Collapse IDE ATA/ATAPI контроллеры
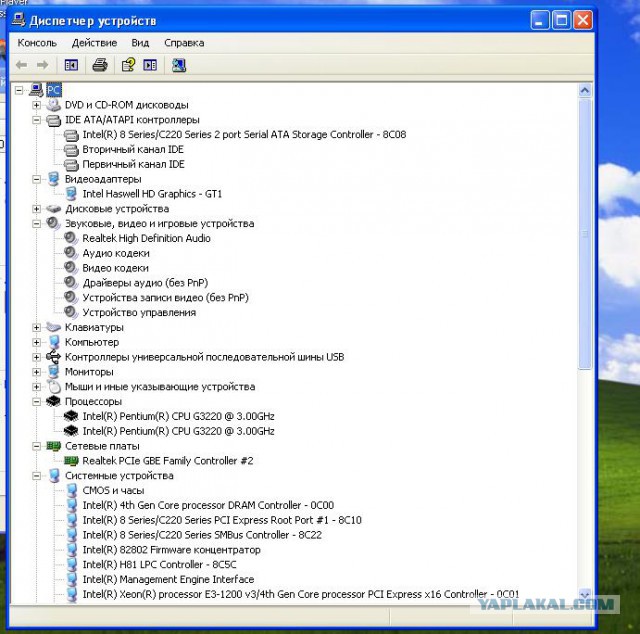Screen dimensions: 640x634 [x=36, y=120]
